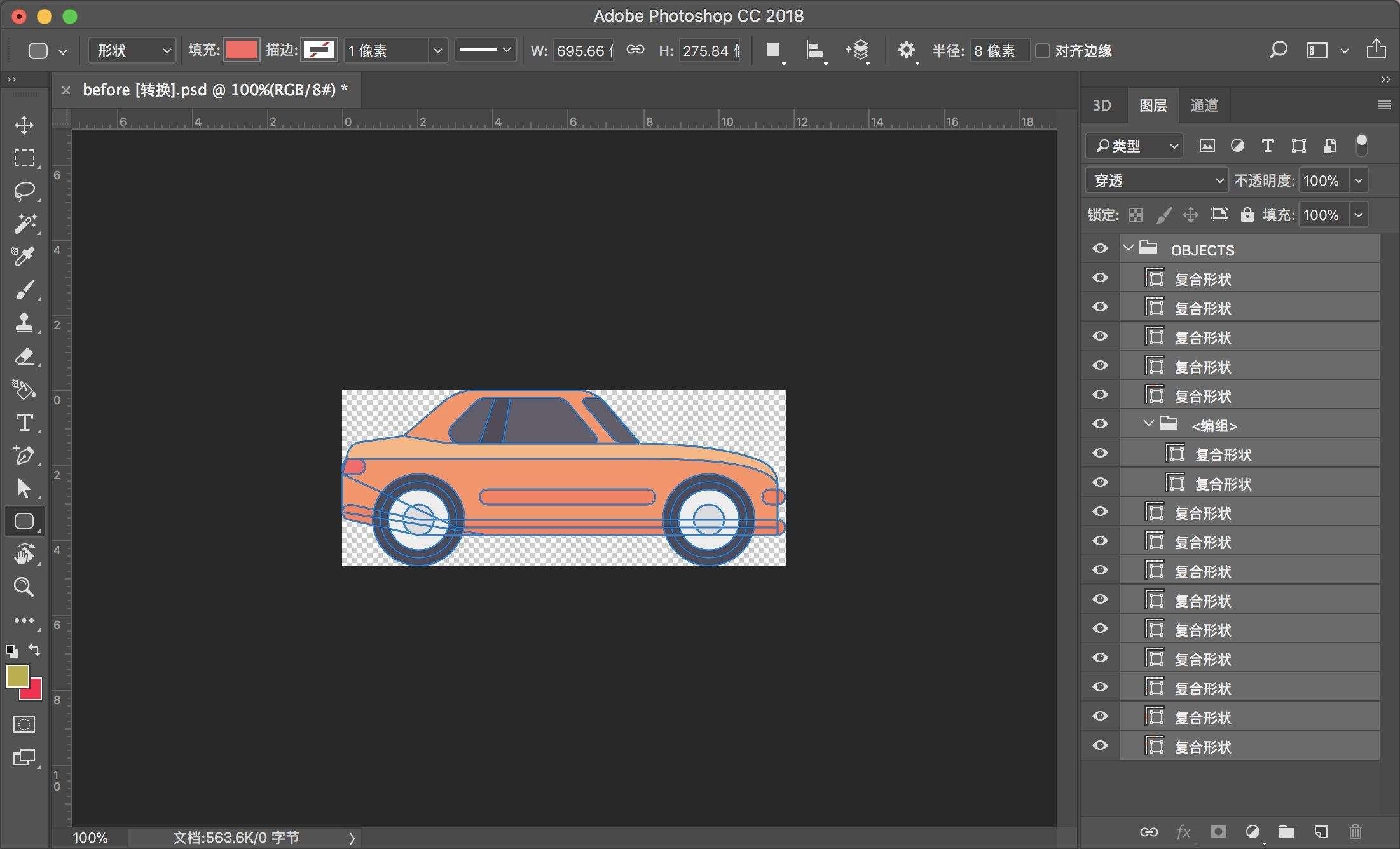Click the 半径 radius input field
This screenshot has width=1400, height=849.
pos(999,51)
